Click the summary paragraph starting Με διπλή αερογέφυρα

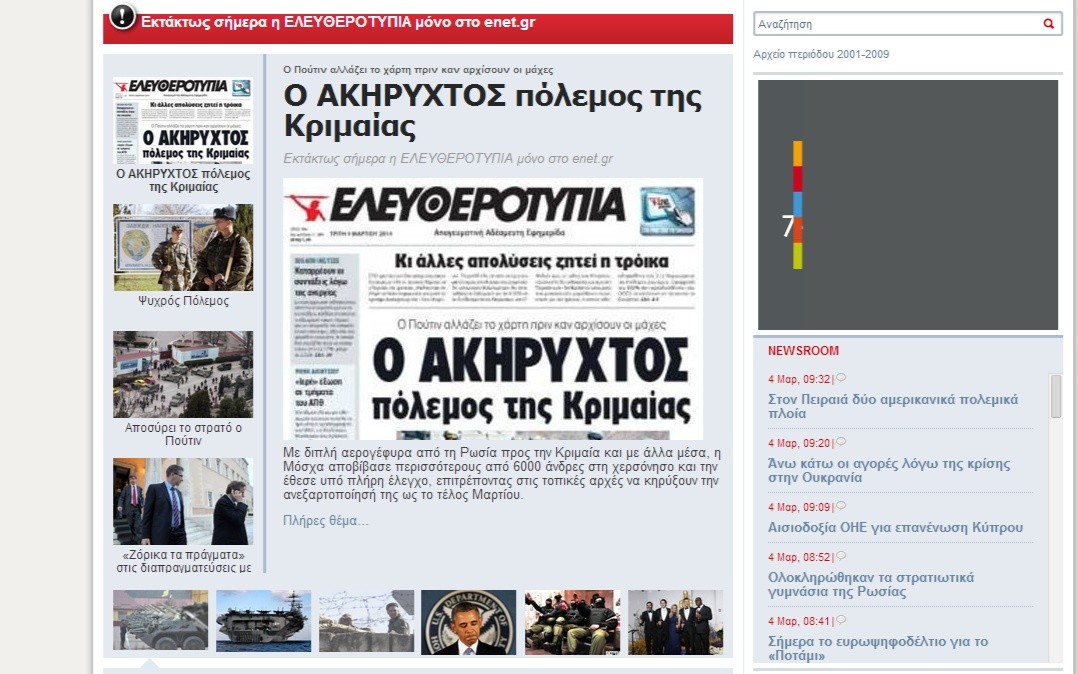click(502, 474)
